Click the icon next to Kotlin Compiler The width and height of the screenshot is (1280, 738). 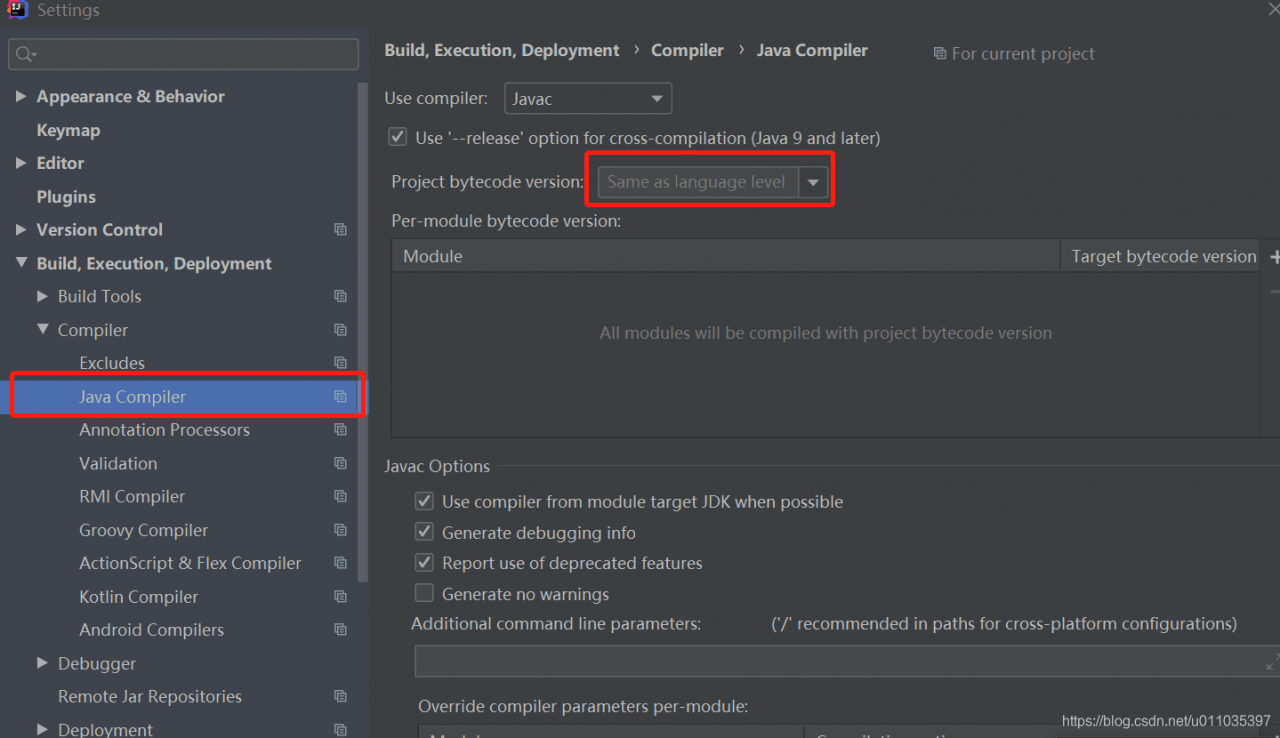point(340,596)
